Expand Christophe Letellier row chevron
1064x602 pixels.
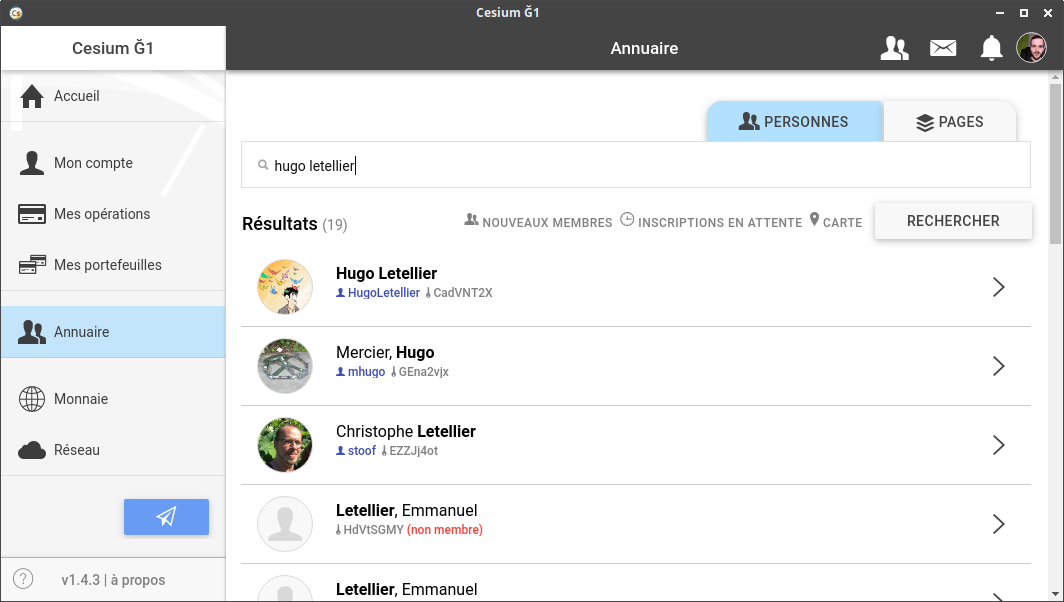tap(998, 445)
